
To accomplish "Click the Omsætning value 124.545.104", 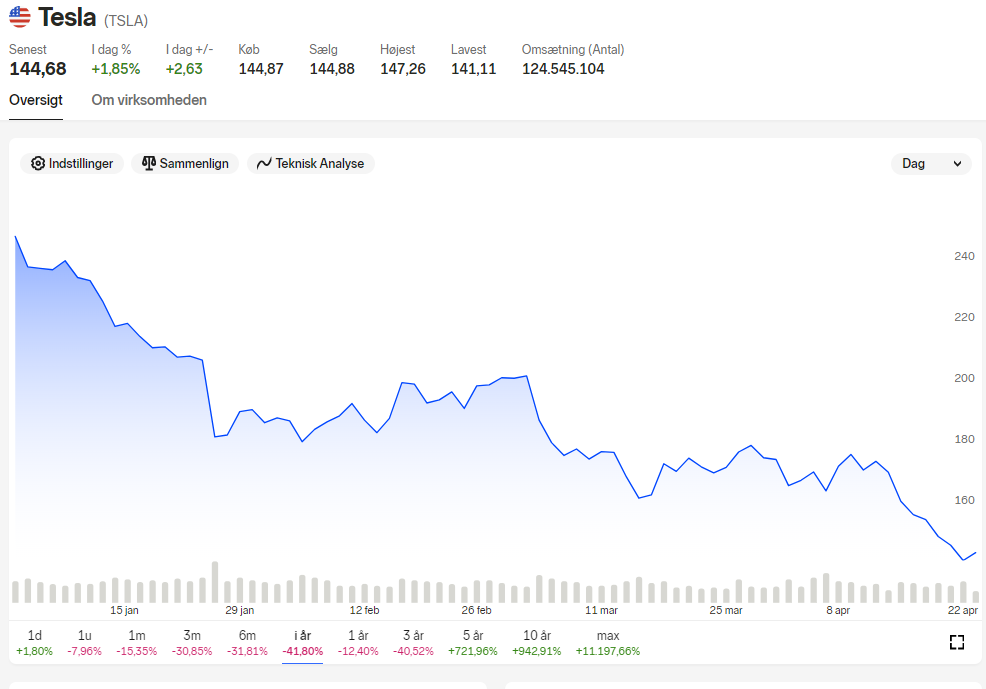I will click(x=563, y=69).
